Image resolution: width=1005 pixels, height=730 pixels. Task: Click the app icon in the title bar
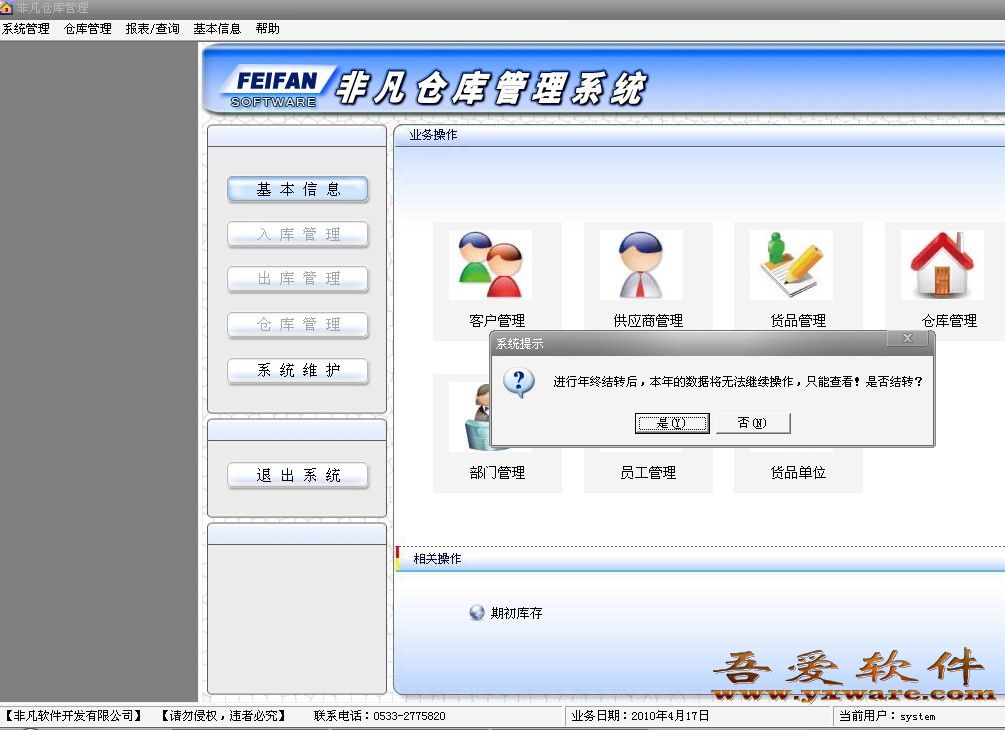tap(6, 8)
